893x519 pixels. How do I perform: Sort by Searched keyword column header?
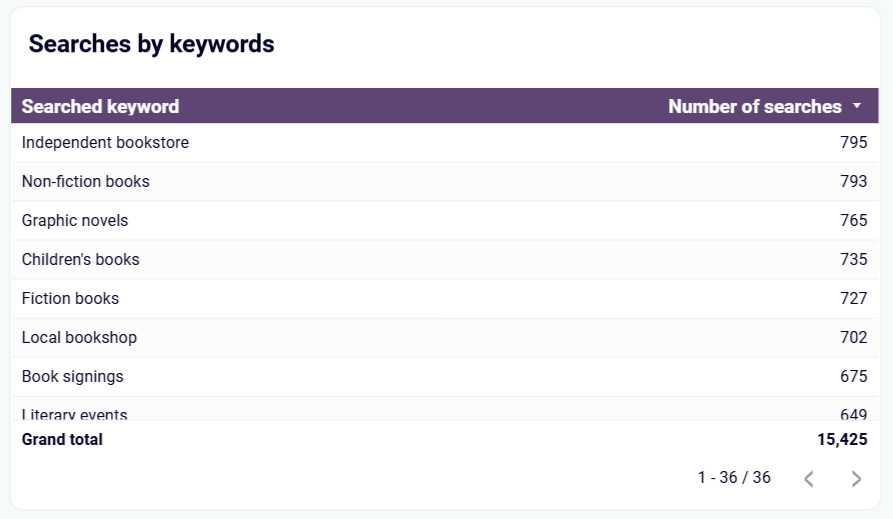click(100, 107)
